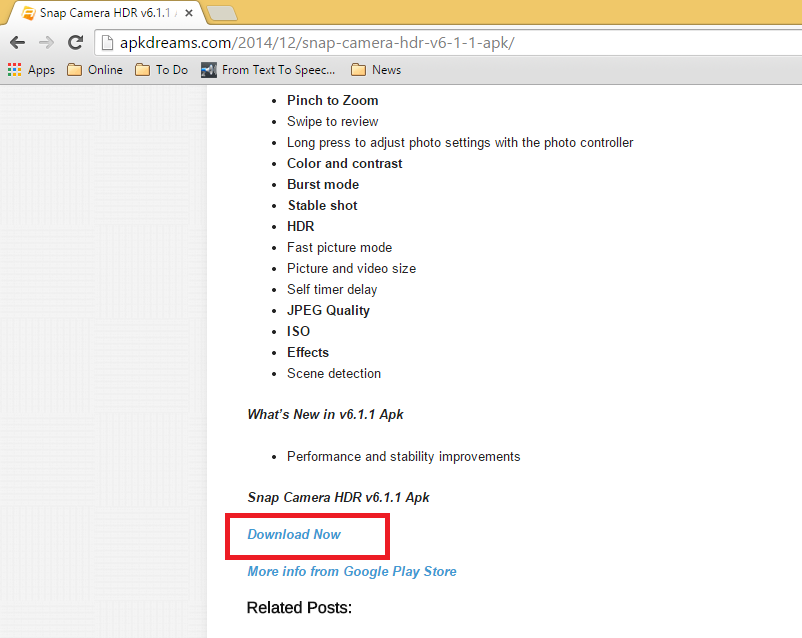Viewport: 802px width, 638px height.
Task: Click Scene detection text
Action: (x=333, y=373)
